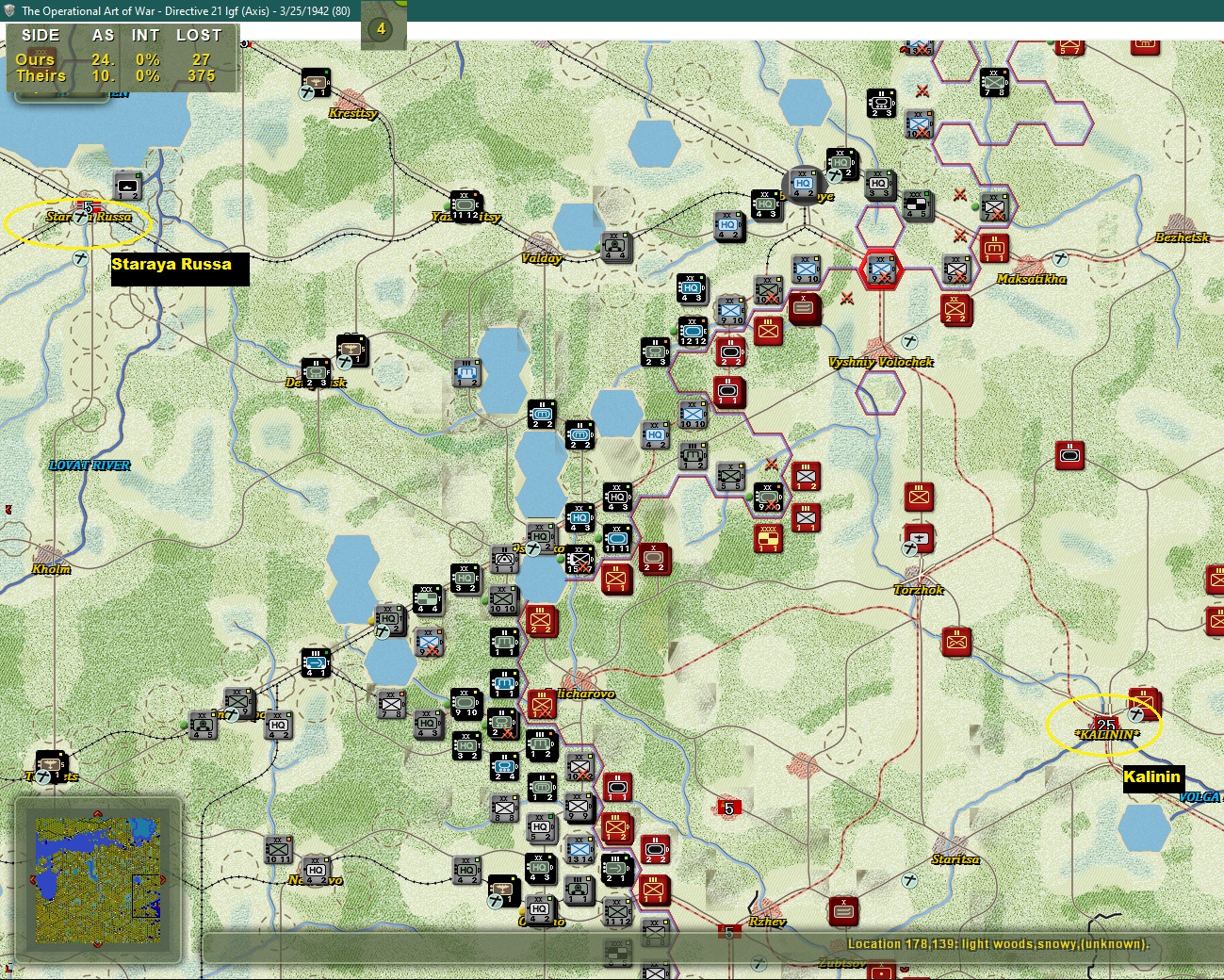Click the Location 178,139 status text
The width and height of the screenshot is (1224, 980).
[x=998, y=944]
